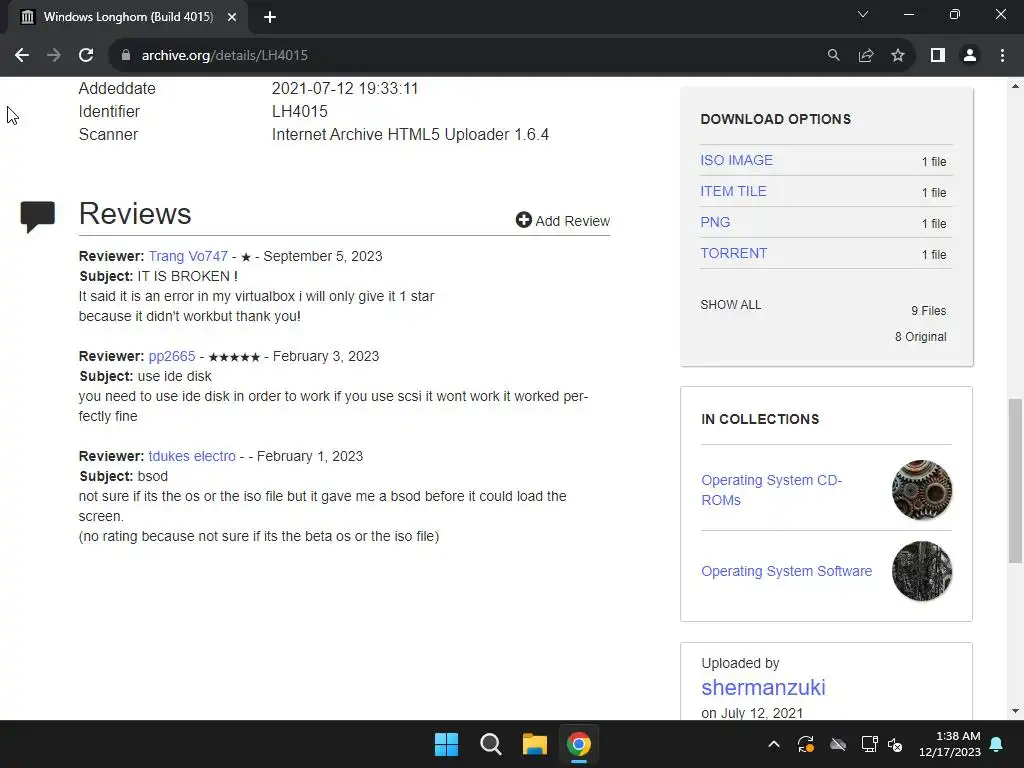Open notifications bell icon
Viewport: 1024px width, 768px height.
click(997, 744)
